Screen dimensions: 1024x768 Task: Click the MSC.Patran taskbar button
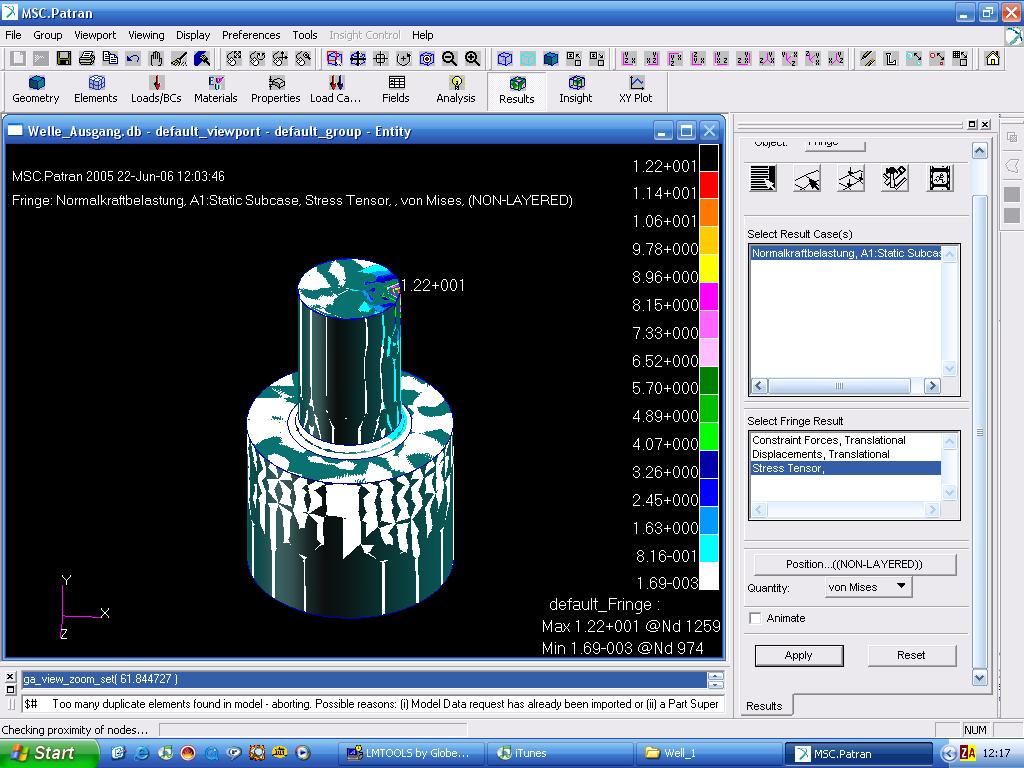click(x=857, y=753)
